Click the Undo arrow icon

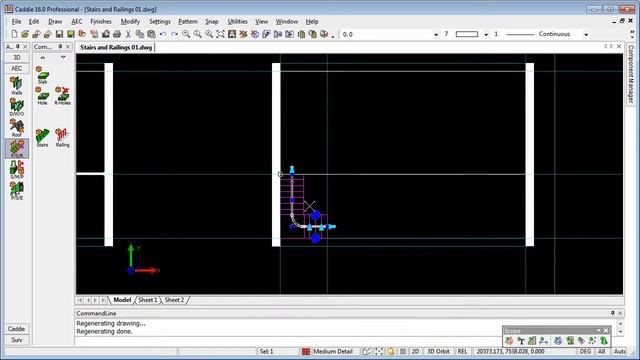(163, 34)
